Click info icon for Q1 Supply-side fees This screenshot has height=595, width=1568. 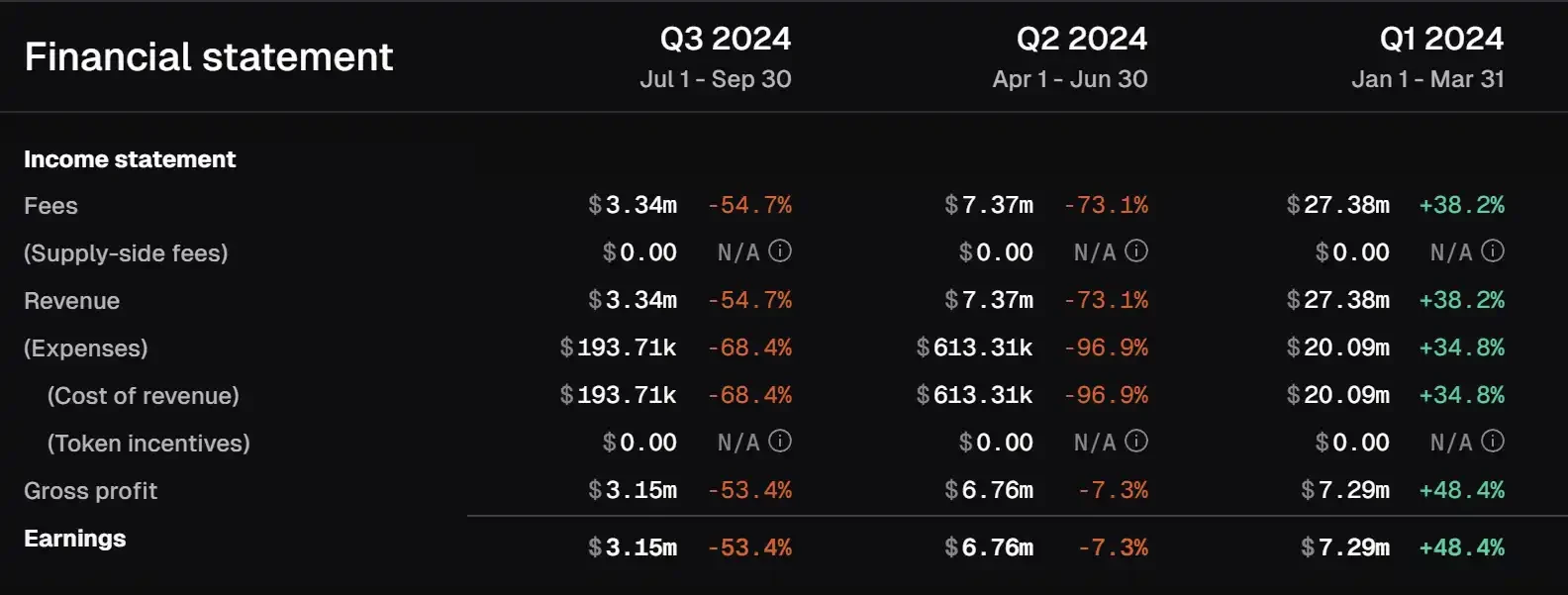[x=1493, y=251]
